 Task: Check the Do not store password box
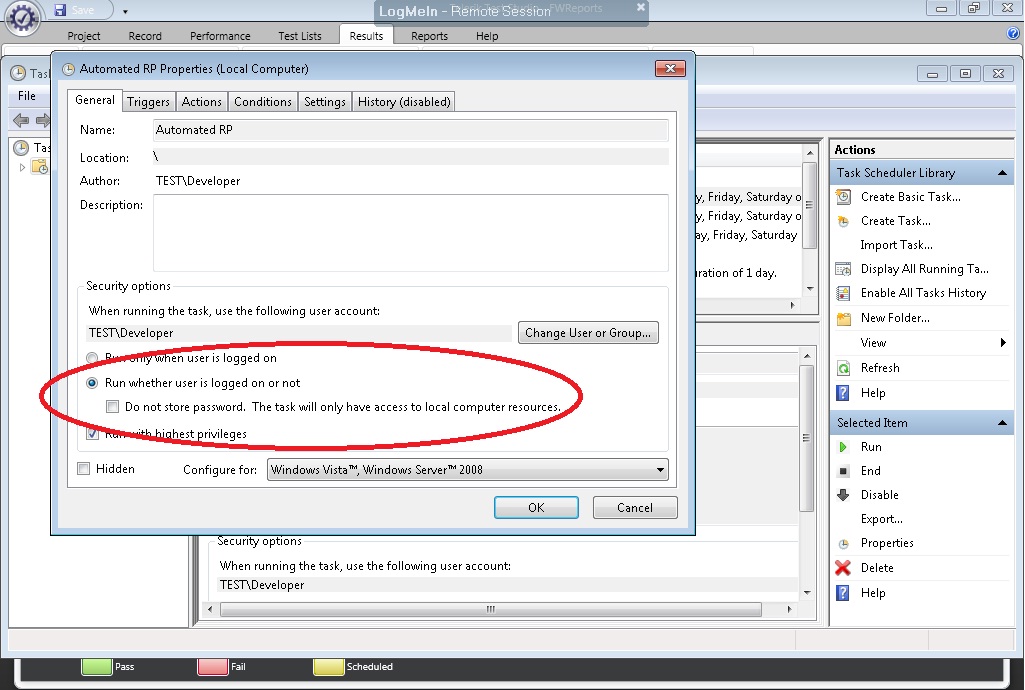point(112,407)
